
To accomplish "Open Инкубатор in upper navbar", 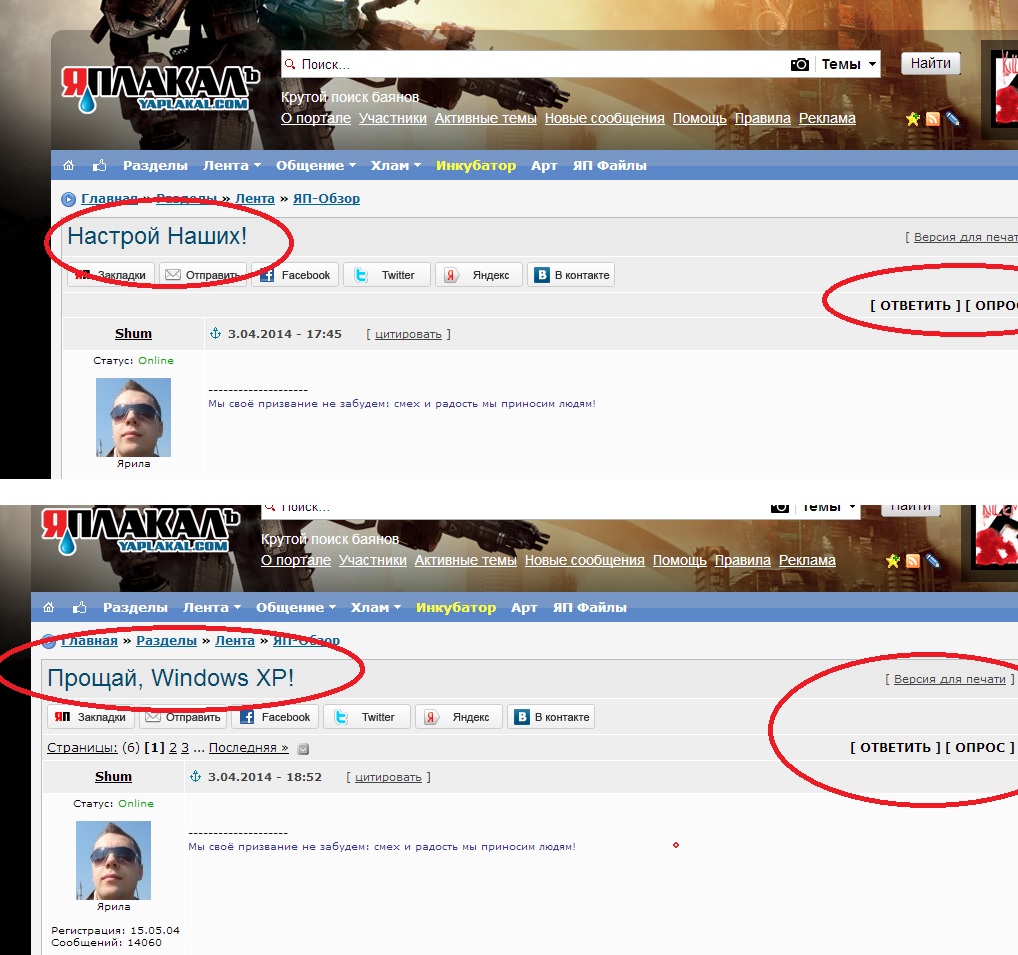I will [x=476, y=166].
